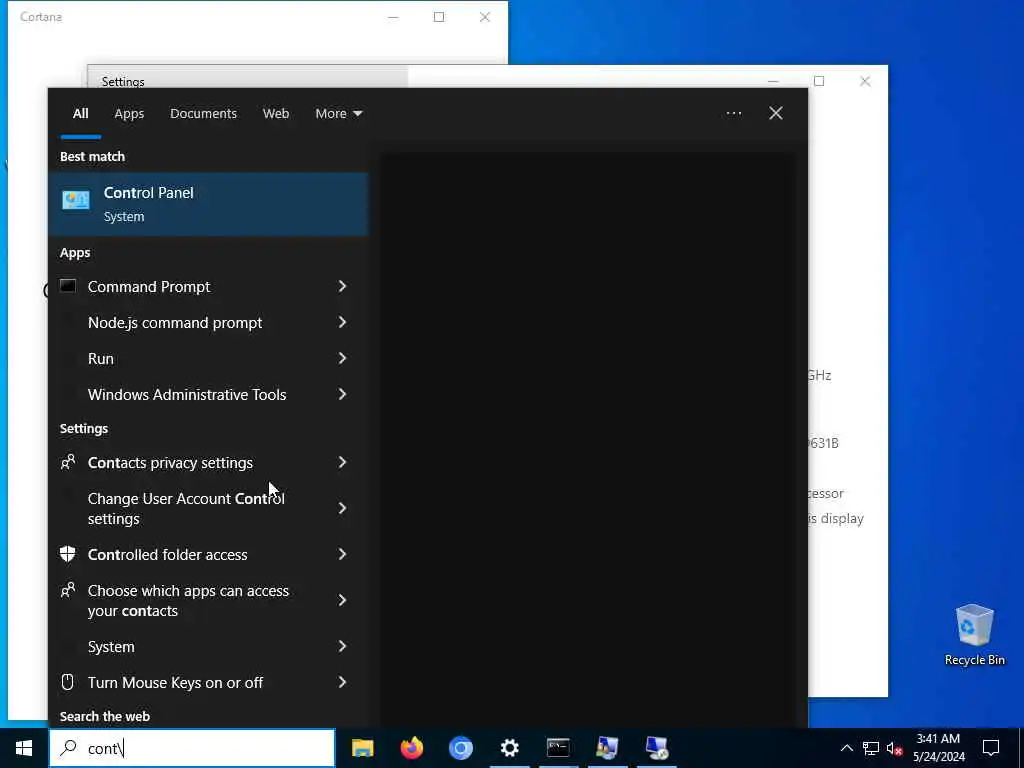The image size is (1024, 768).
Task: Click the Command Prompt app icon
Action: pyautogui.click(x=68, y=286)
